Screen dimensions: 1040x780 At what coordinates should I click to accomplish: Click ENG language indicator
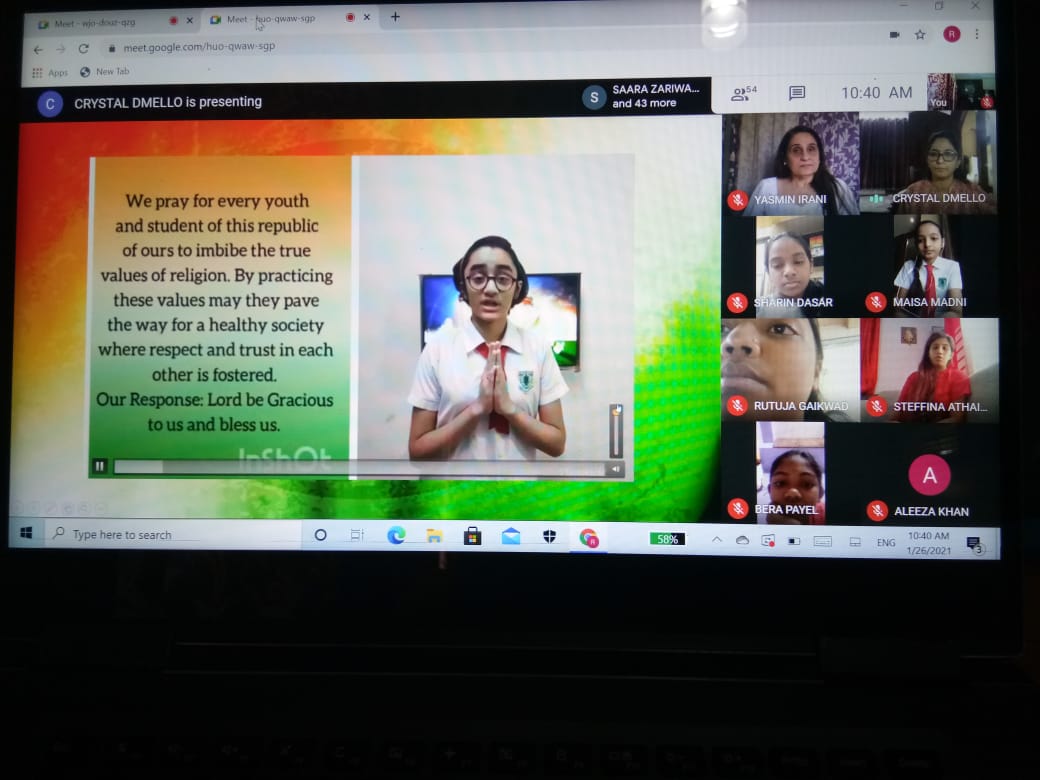pos(885,543)
